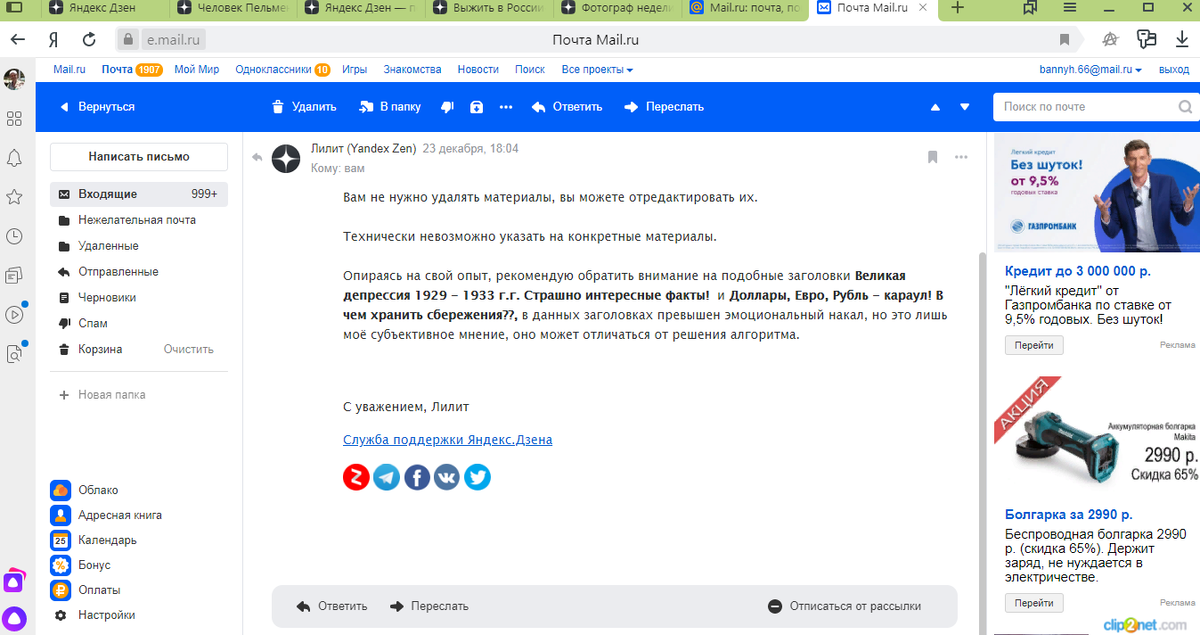
Task: Open the bannyh.66@mail.ru account dropdown
Action: (1093, 70)
